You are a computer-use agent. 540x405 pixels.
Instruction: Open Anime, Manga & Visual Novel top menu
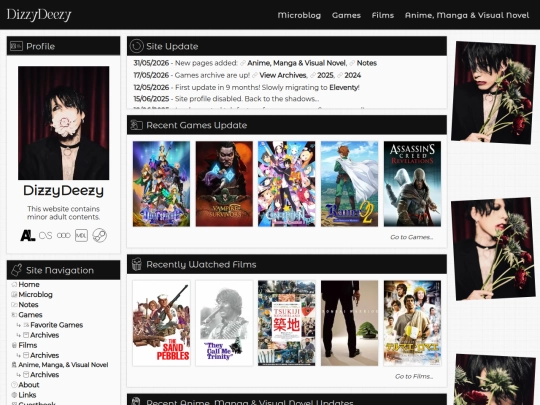(467, 15)
